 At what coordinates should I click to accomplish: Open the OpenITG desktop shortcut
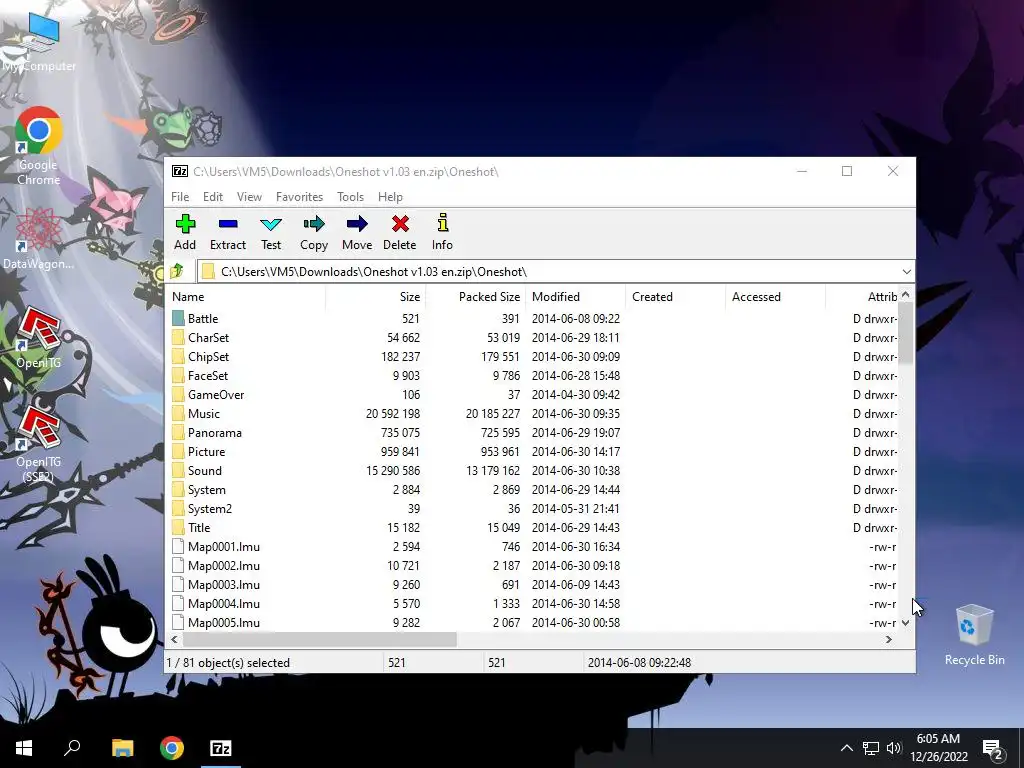[x=39, y=338]
